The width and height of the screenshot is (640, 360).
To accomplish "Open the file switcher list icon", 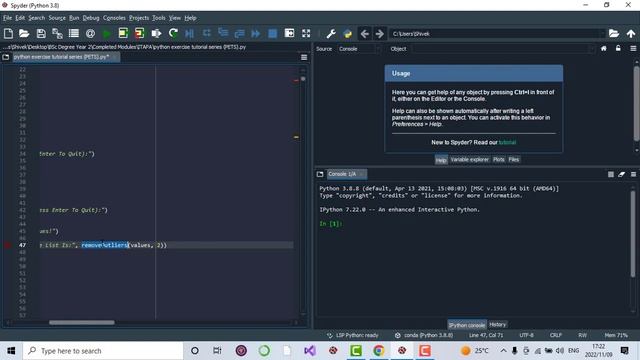I will tap(74, 33).
